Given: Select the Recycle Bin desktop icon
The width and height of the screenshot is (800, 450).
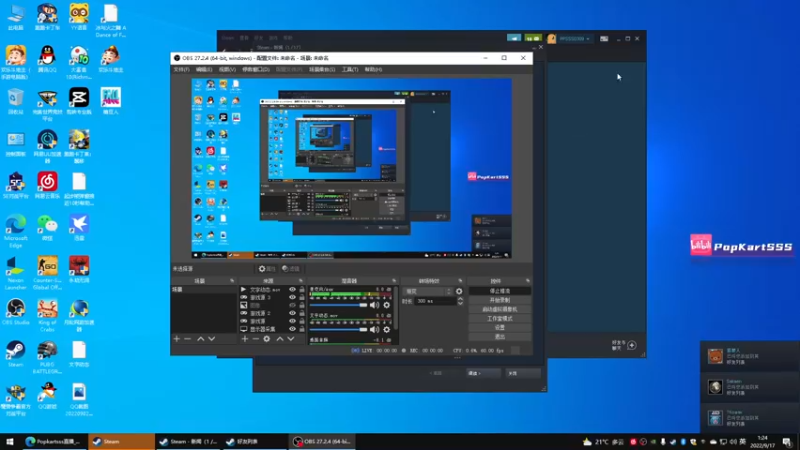Looking at the screenshot, I should [x=15, y=101].
